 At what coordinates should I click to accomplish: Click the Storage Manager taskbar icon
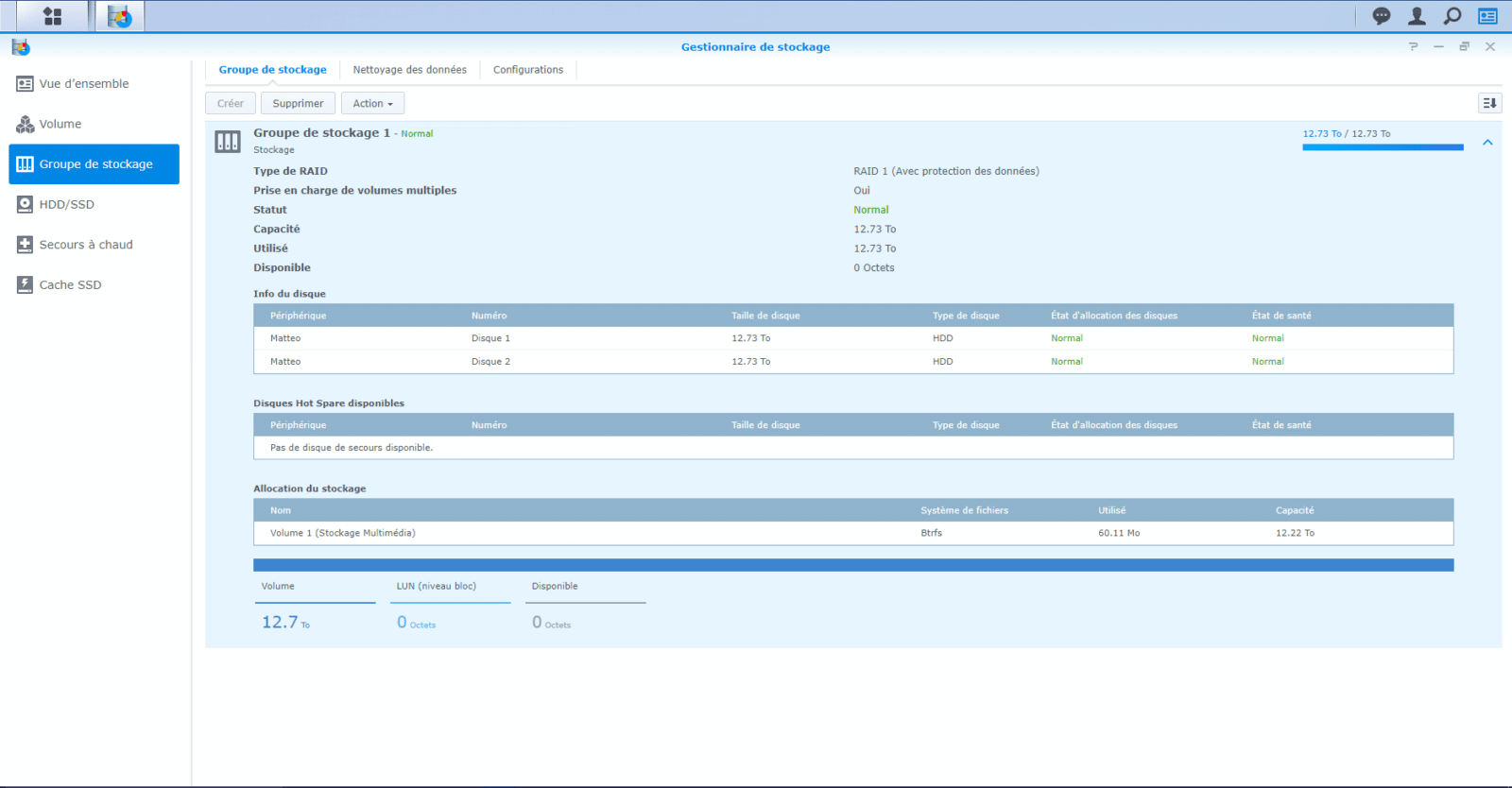(x=119, y=16)
